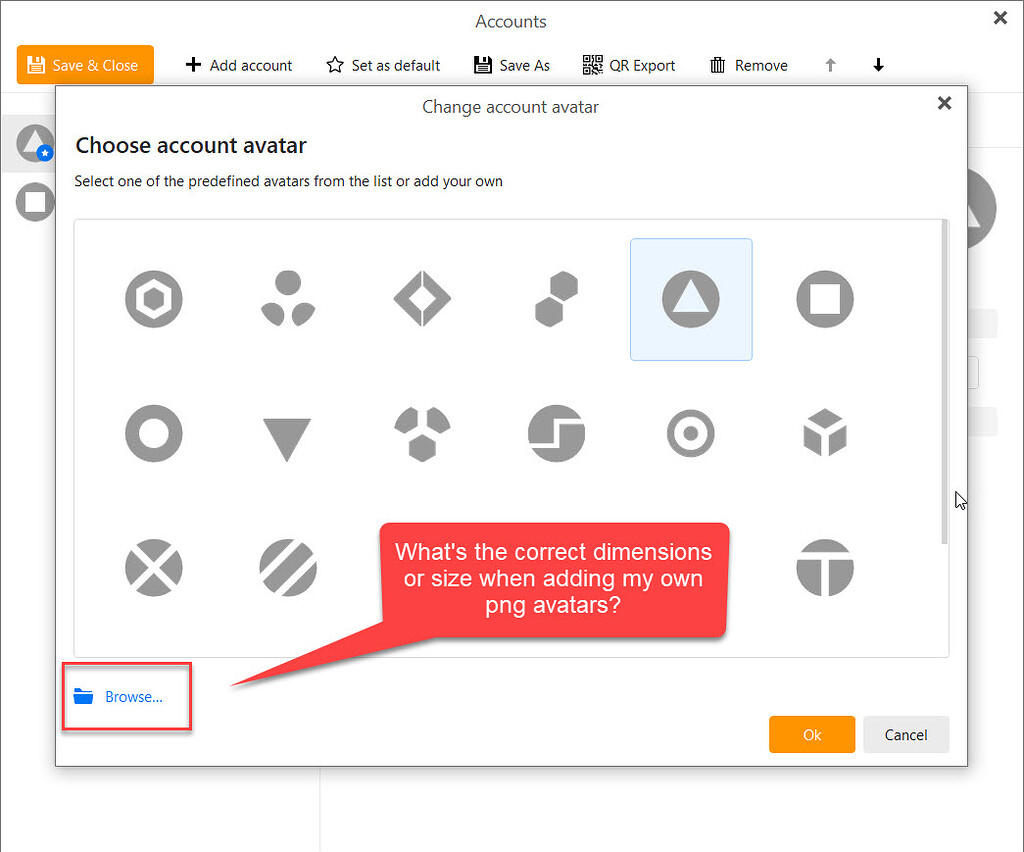Click Add account in the toolbar
1024x852 pixels.
(238, 65)
